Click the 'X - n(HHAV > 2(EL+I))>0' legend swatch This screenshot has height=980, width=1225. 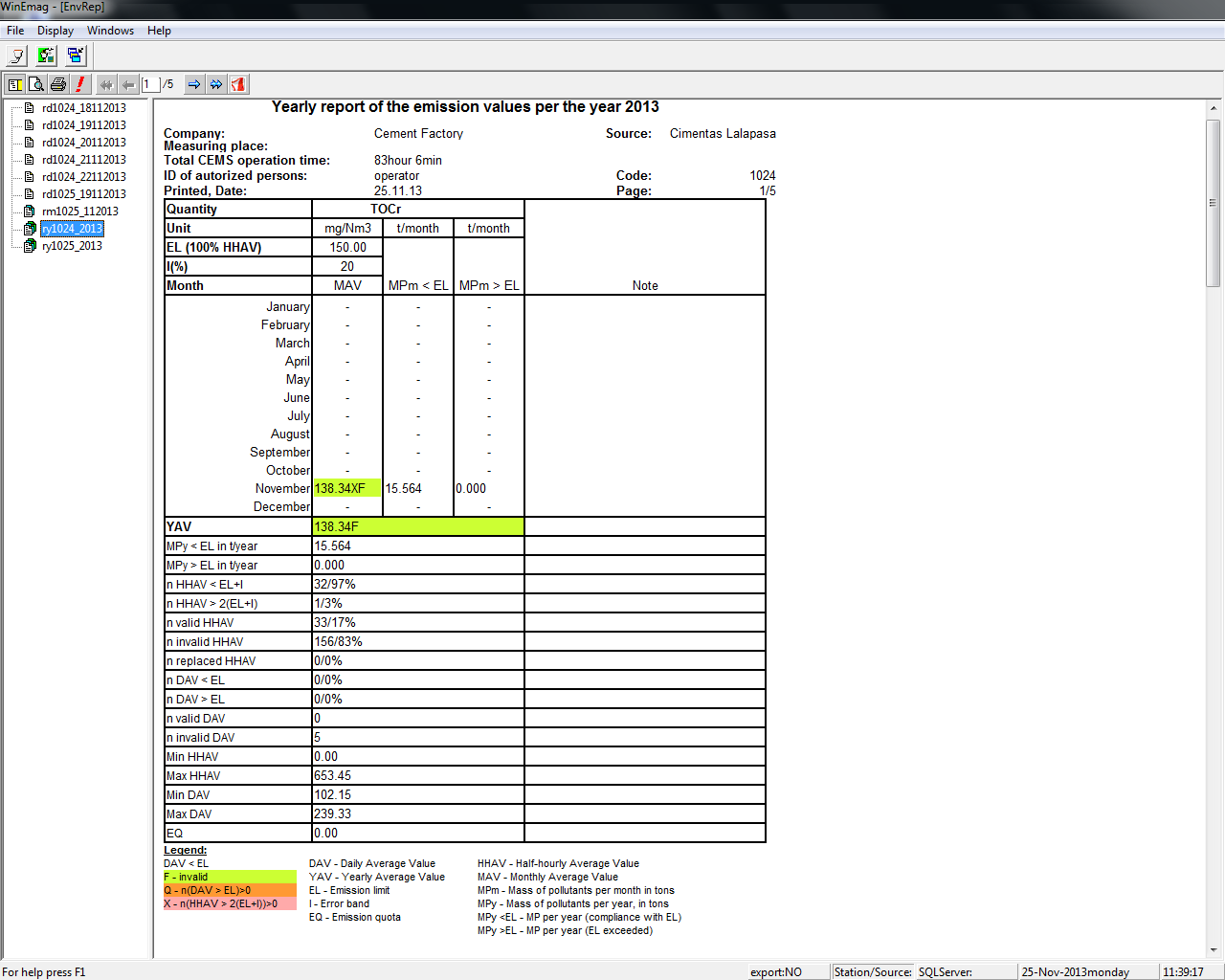[x=230, y=903]
